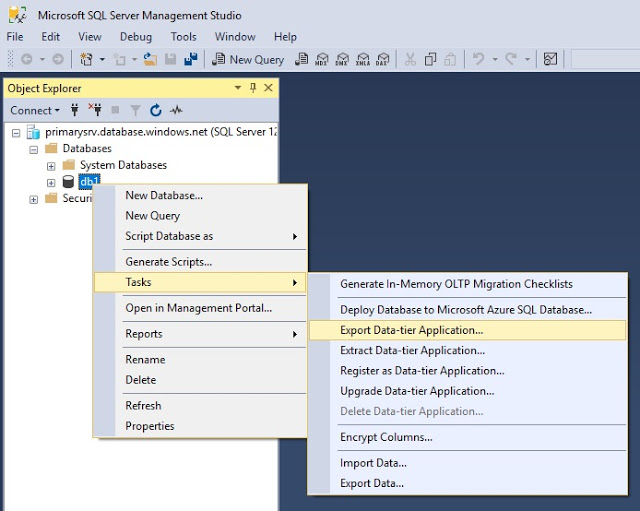Expand the System Databases folder

(x=51, y=166)
